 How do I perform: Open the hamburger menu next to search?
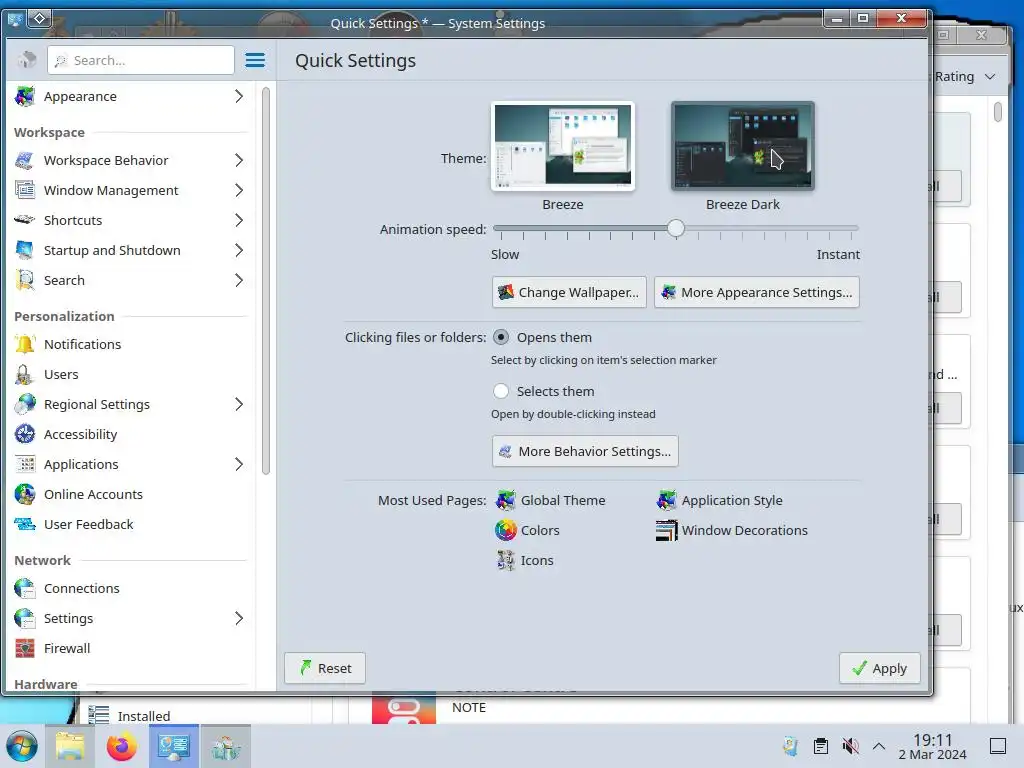tap(255, 60)
